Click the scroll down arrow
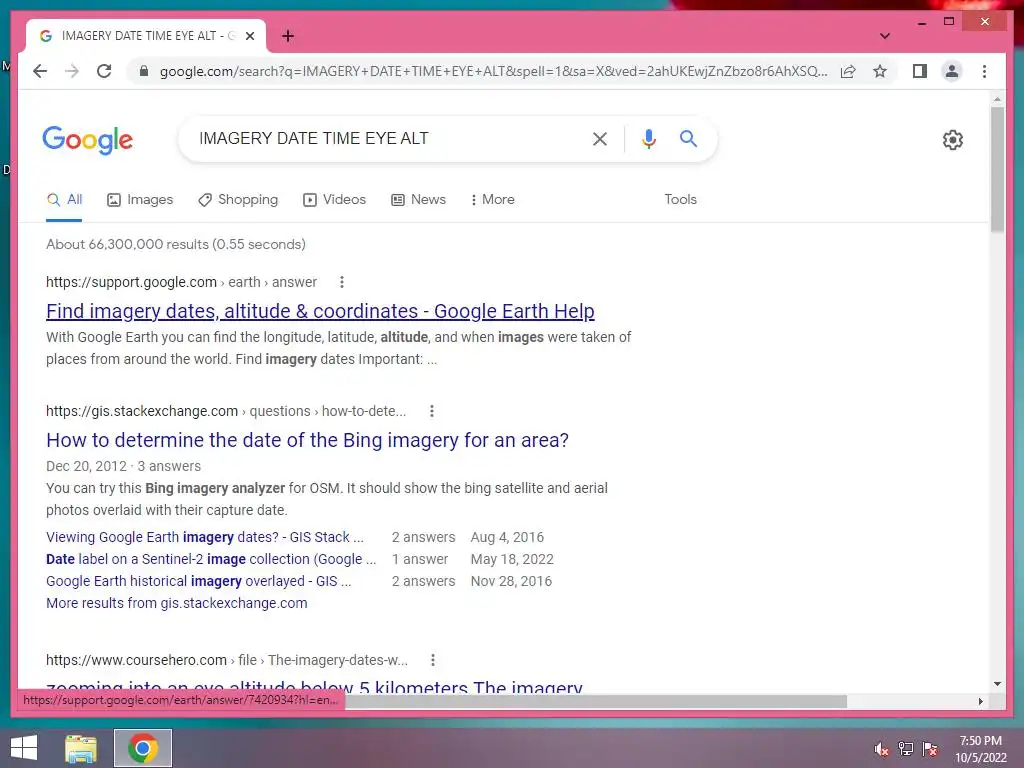Image resolution: width=1024 pixels, height=768 pixels. (997, 684)
